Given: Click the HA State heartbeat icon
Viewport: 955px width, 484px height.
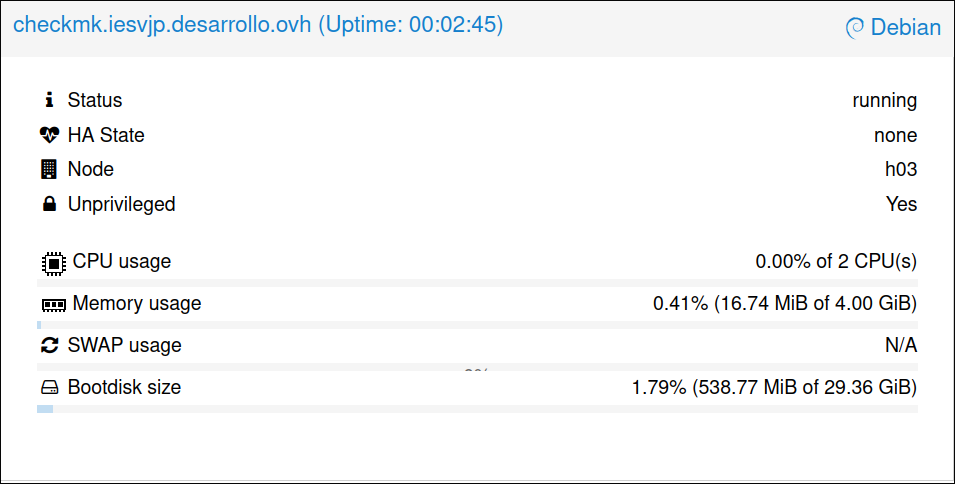Looking at the screenshot, I should [x=50, y=135].
